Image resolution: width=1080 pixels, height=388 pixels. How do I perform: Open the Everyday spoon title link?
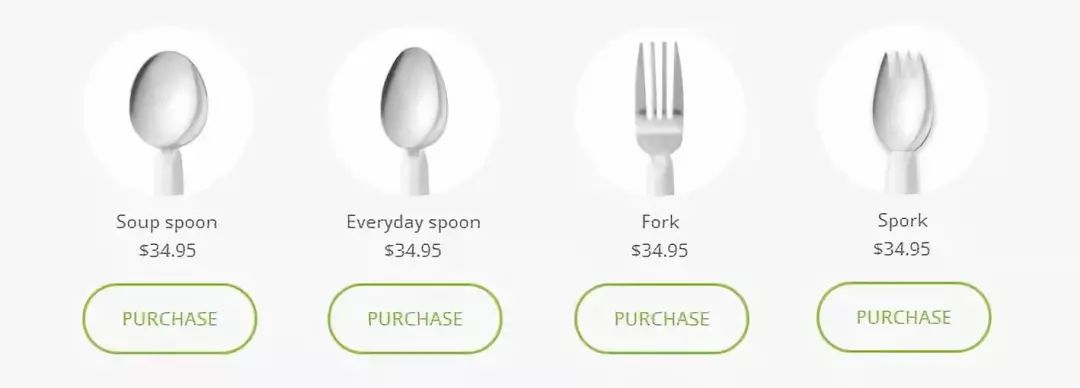point(413,222)
